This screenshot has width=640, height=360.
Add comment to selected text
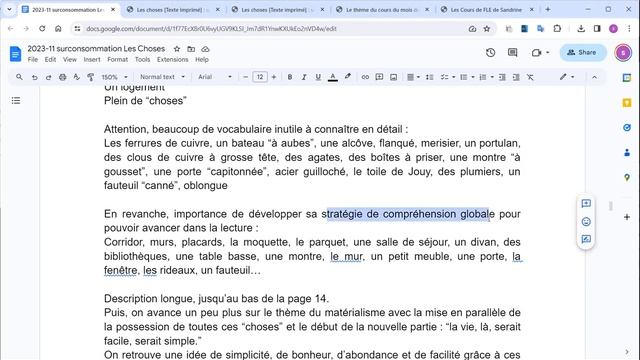coord(586,203)
